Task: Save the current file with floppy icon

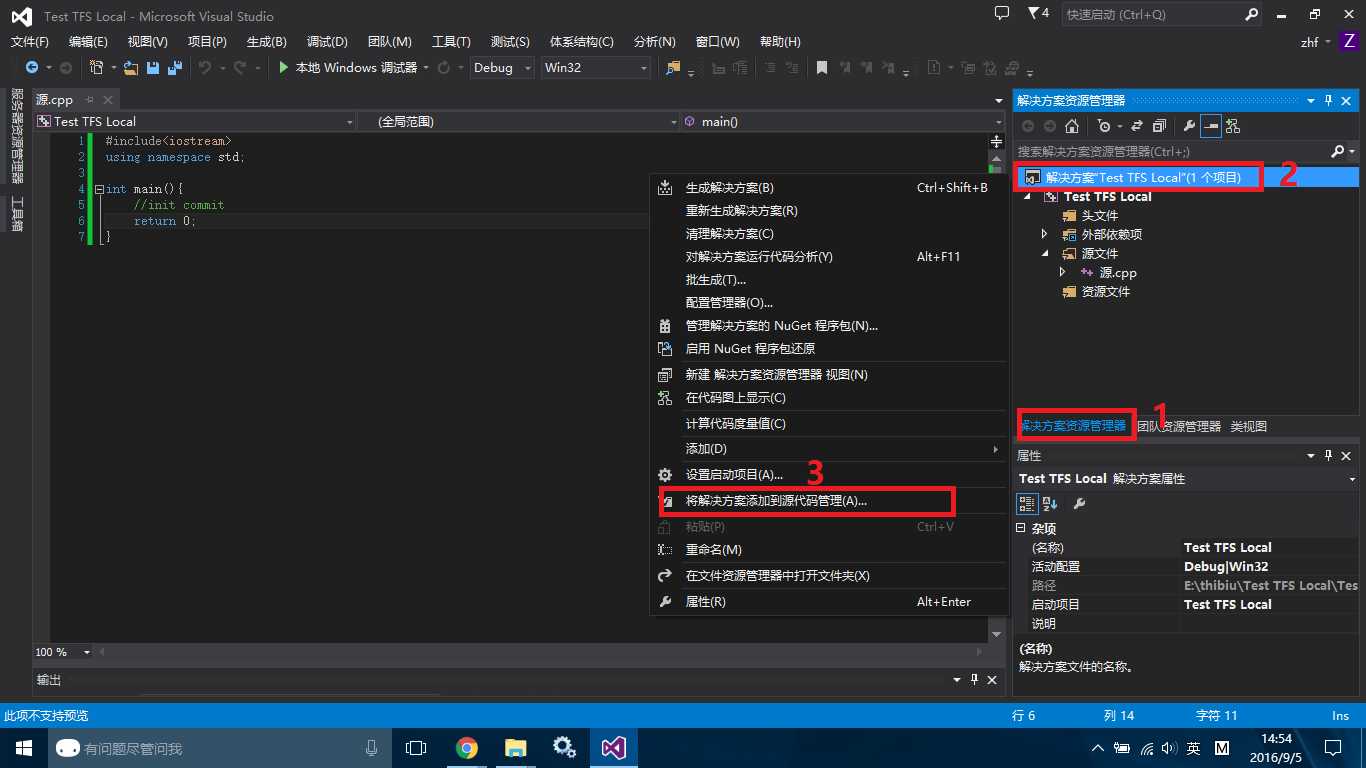Action: (153, 67)
